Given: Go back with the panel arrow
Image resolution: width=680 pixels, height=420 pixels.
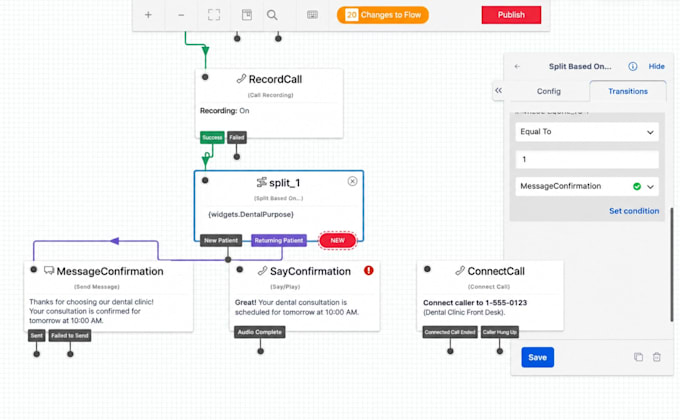Looking at the screenshot, I should (517, 66).
